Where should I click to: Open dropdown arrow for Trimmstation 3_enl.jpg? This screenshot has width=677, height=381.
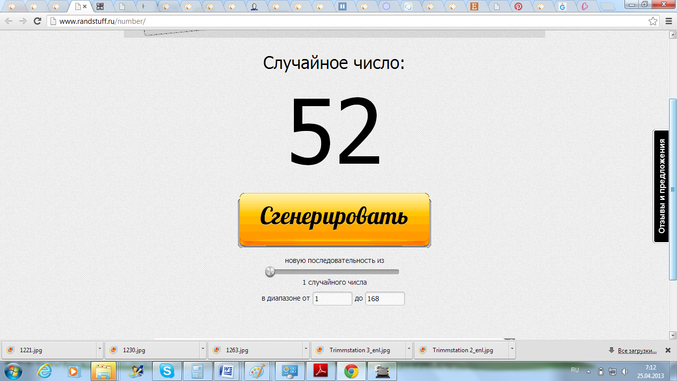click(x=408, y=350)
